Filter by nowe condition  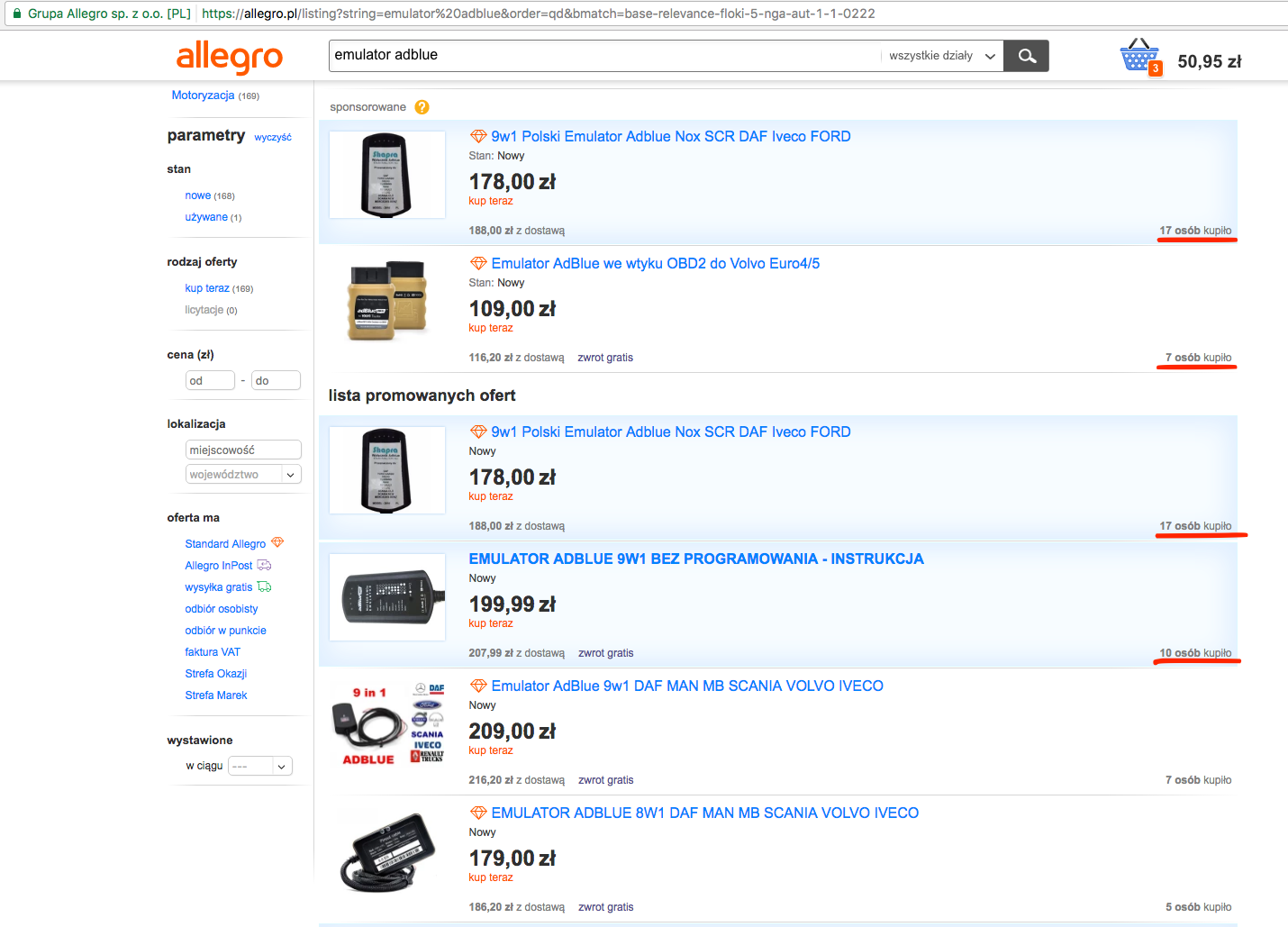point(198,195)
